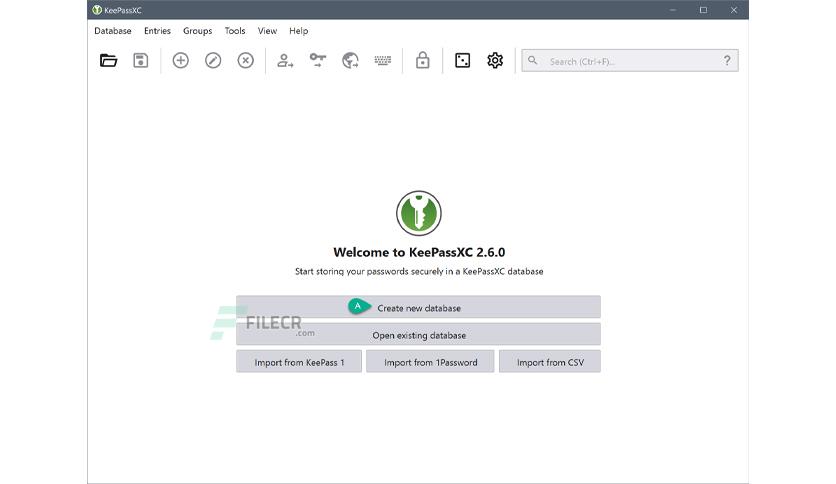The width and height of the screenshot is (836, 484).
Task: Open settings with the gear icon
Action: point(495,61)
